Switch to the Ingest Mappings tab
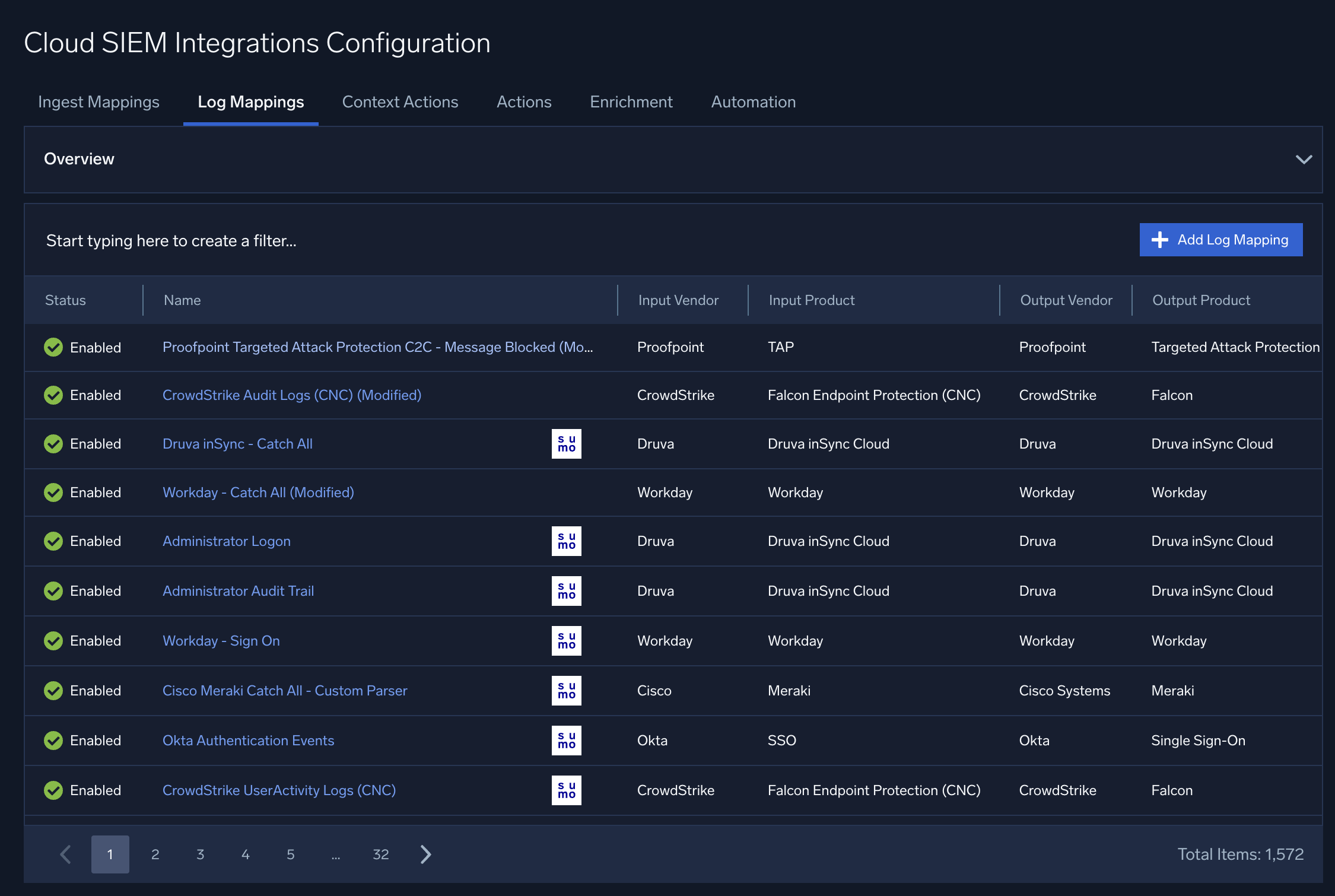The image size is (1335, 896). tap(98, 101)
